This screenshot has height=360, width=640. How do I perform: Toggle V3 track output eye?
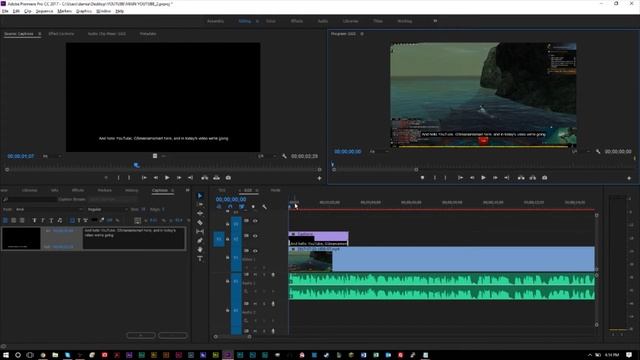tap(256, 221)
